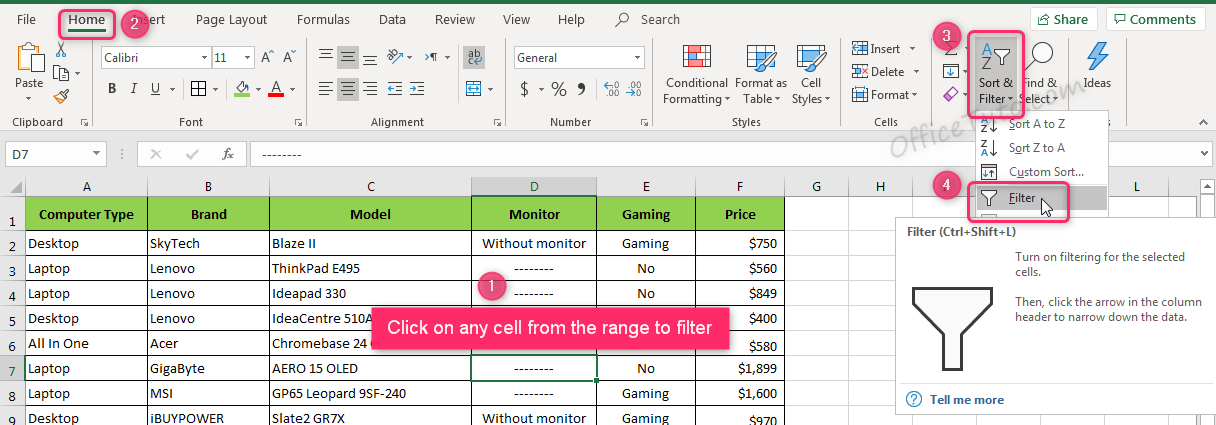Activate the Format Painter brush
The height and width of the screenshot is (425, 1216).
(62, 96)
